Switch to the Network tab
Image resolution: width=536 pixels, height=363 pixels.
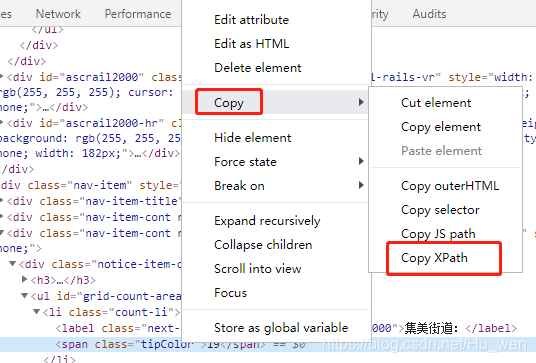click(x=58, y=14)
